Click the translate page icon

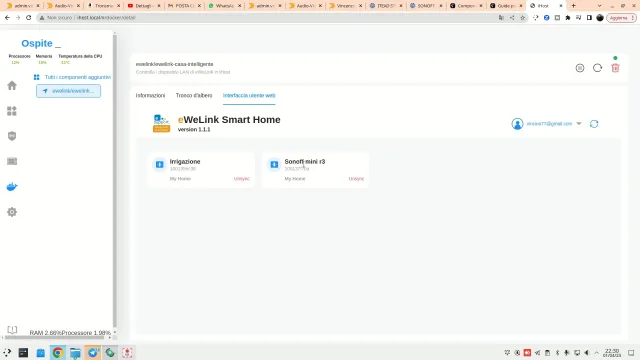[x=501, y=18]
